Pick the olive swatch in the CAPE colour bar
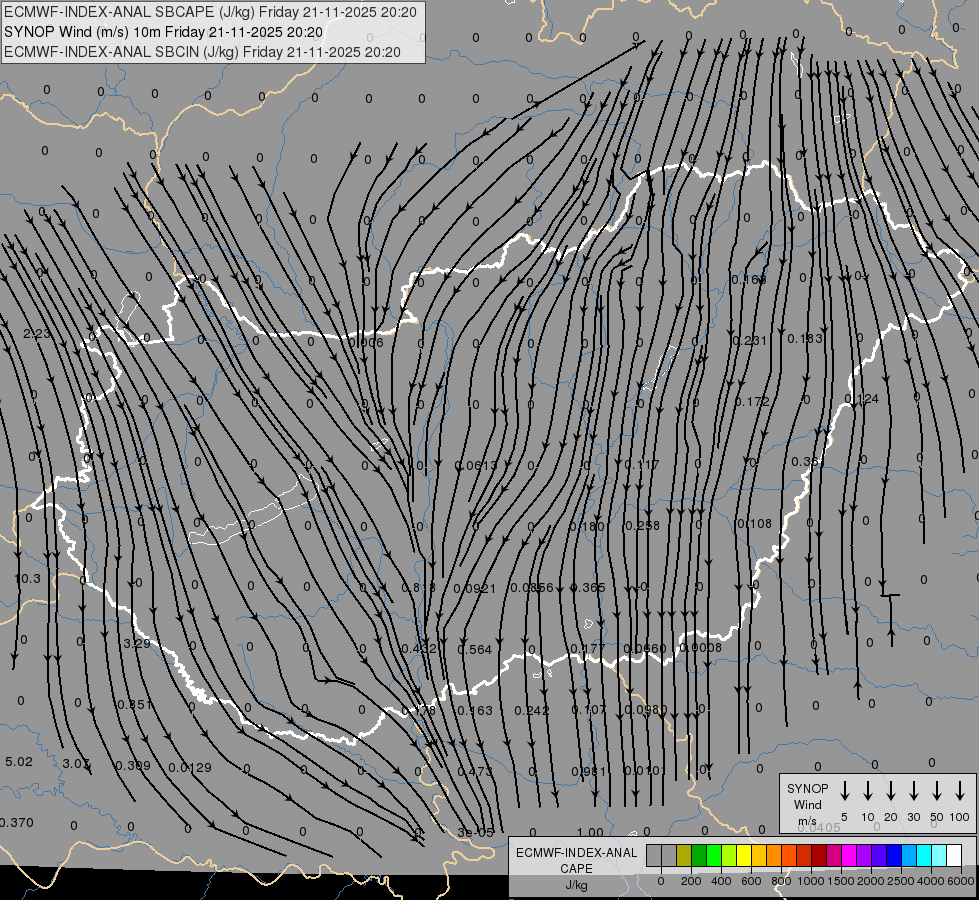The height and width of the screenshot is (900, 979). click(684, 856)
